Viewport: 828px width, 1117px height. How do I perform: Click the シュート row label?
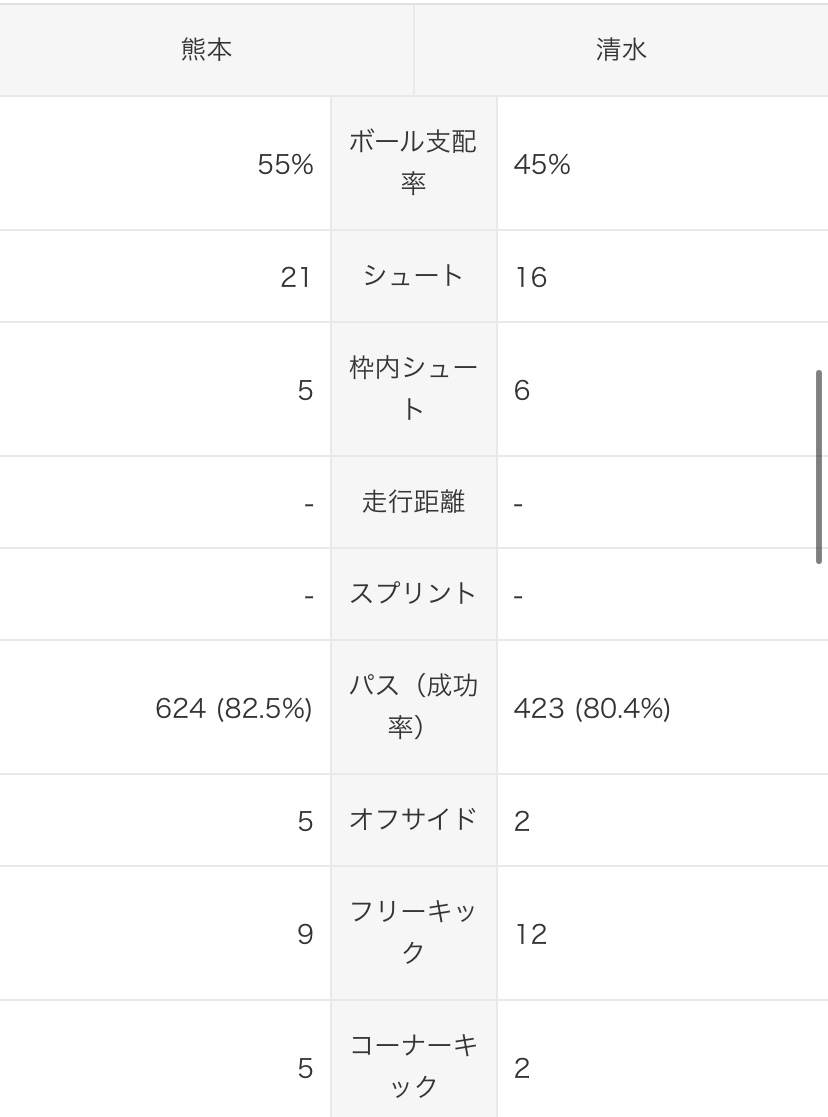pos(413,276)
